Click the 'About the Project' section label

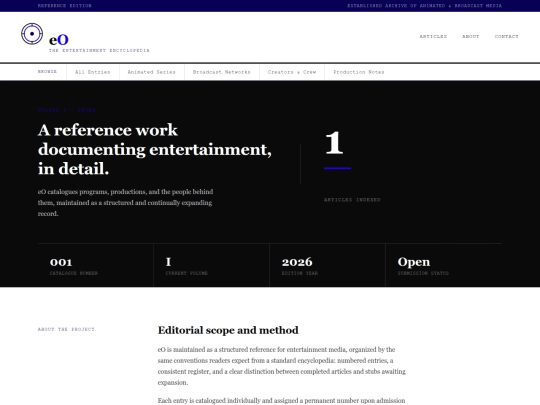click(x=66, y=330)
